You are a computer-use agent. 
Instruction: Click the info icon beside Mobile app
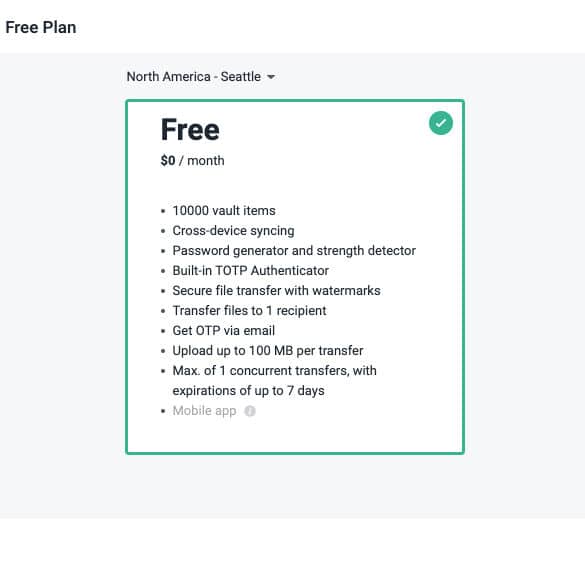(x=250, y=411)
